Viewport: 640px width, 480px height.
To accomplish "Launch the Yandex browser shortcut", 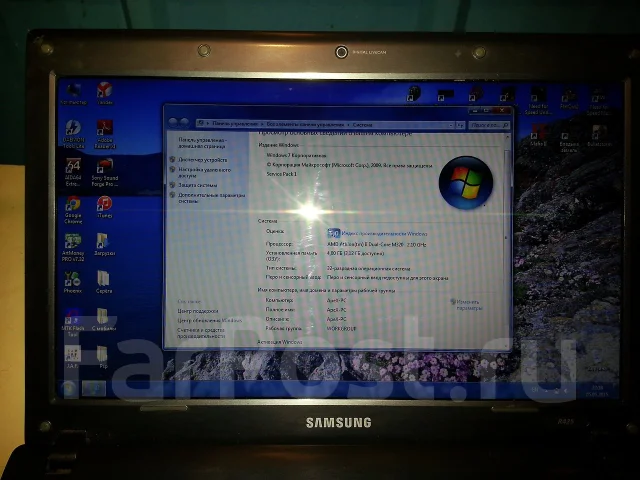I will click(x=105, y=94).
